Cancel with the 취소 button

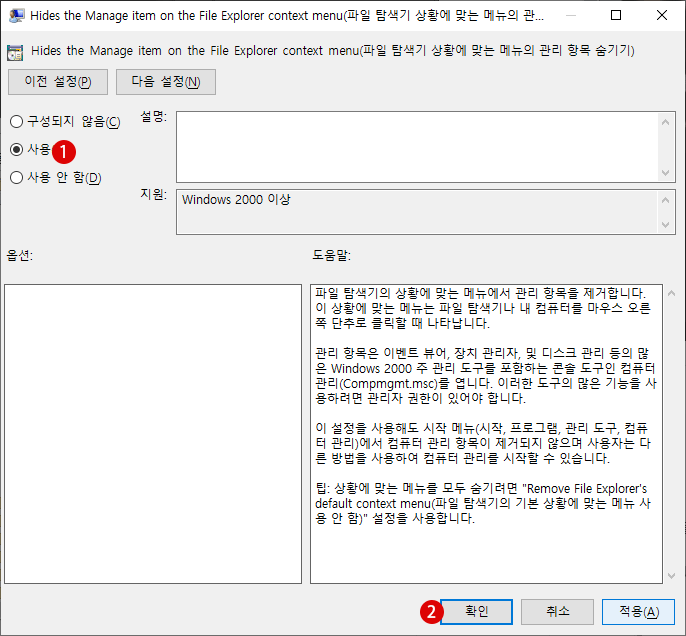tap(557, 612)
